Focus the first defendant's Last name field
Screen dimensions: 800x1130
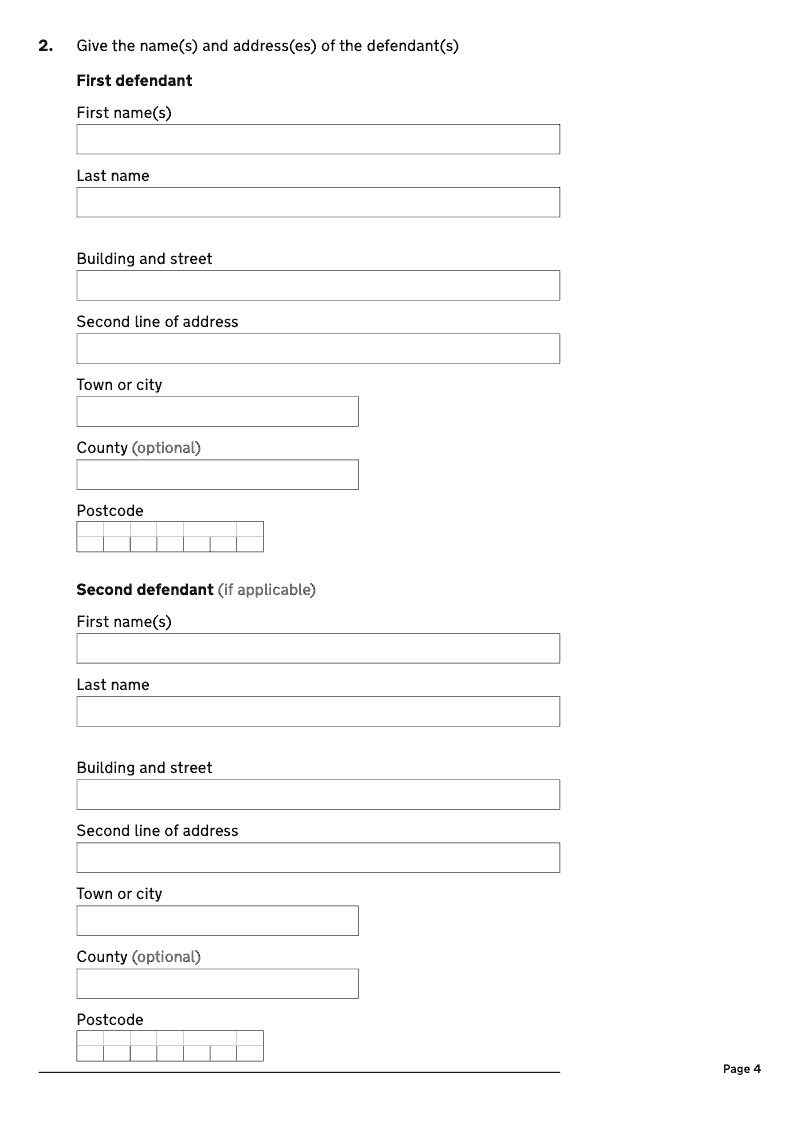point(318,202)
